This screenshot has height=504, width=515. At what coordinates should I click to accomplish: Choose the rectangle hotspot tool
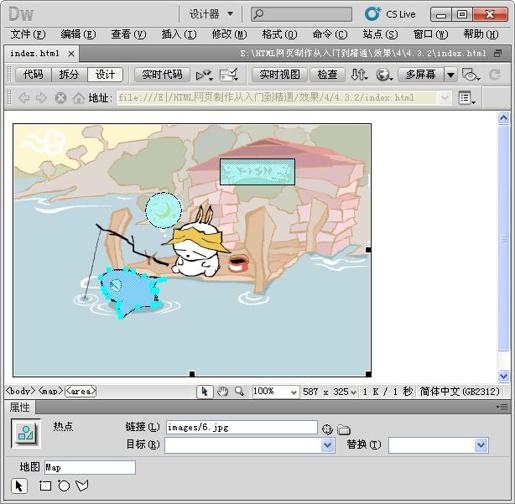45,486
